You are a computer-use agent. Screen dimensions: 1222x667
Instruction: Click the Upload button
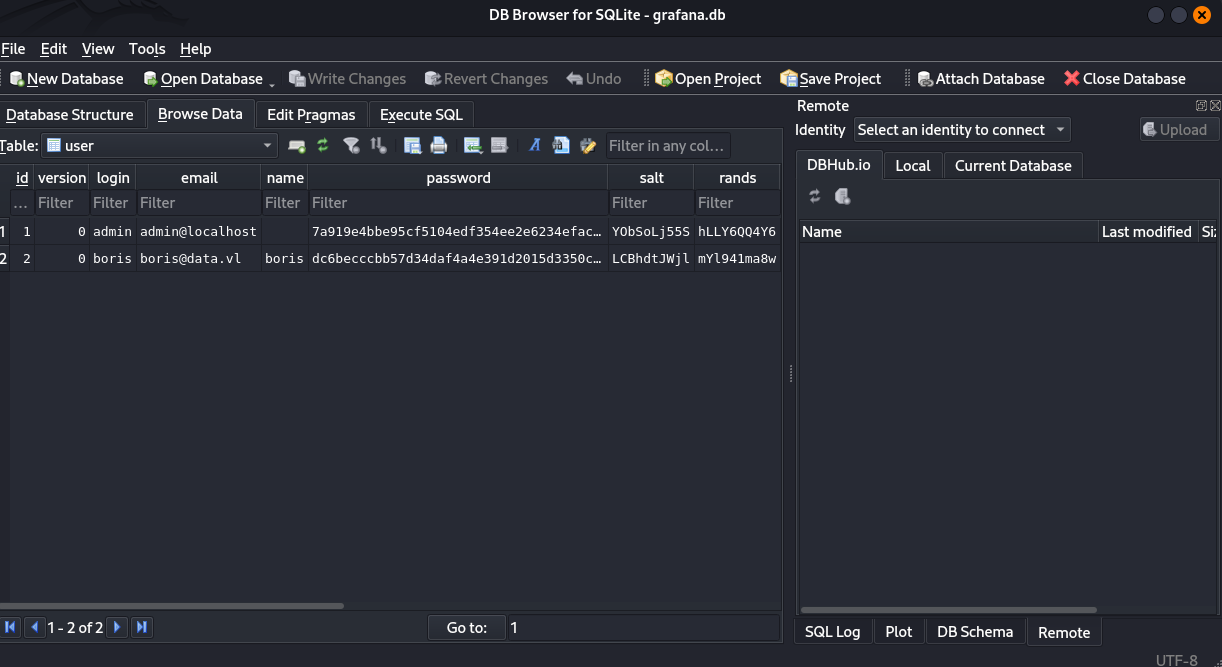(x=1180, y=130)
